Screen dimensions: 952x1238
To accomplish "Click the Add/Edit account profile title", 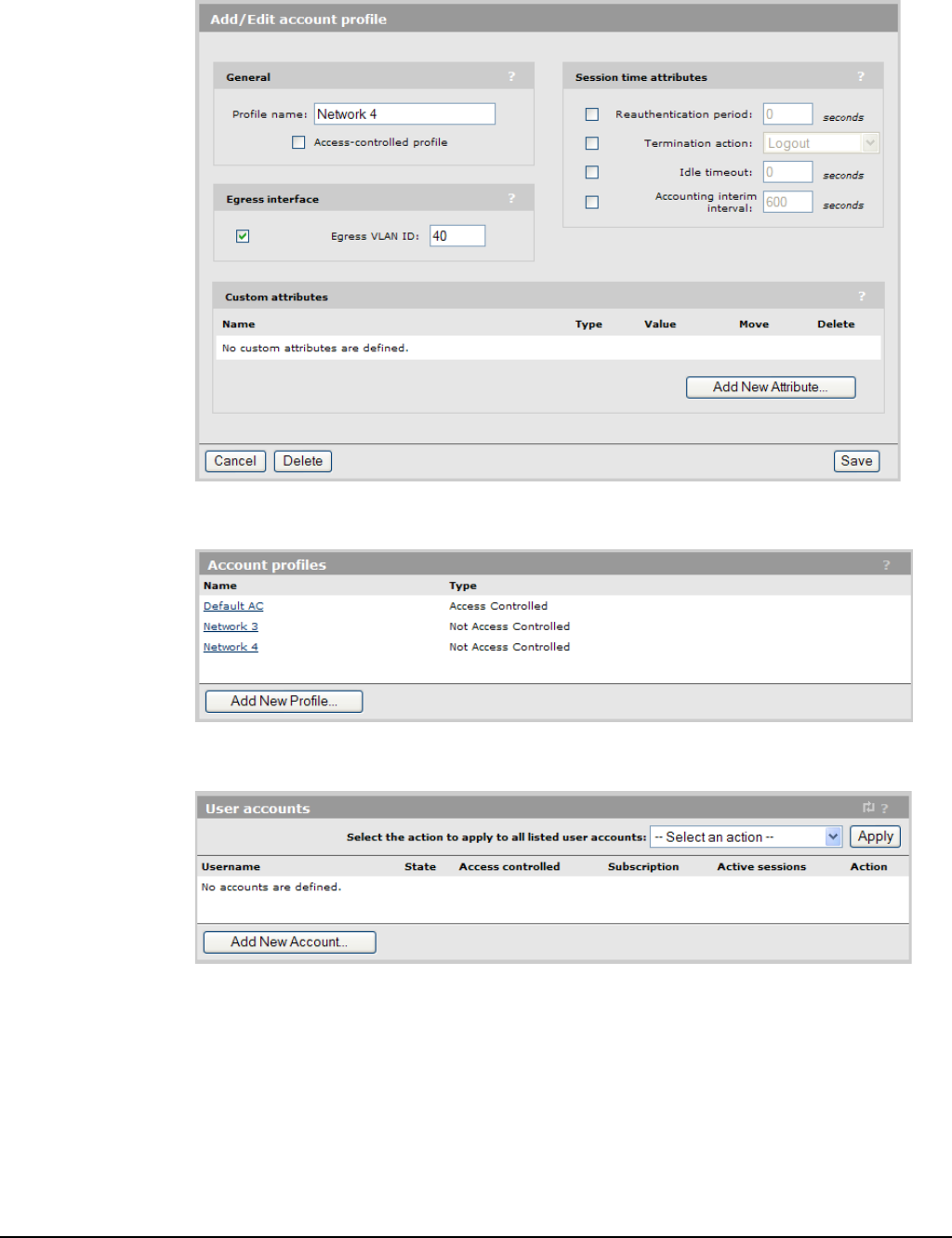I will (x=298, y=19).
